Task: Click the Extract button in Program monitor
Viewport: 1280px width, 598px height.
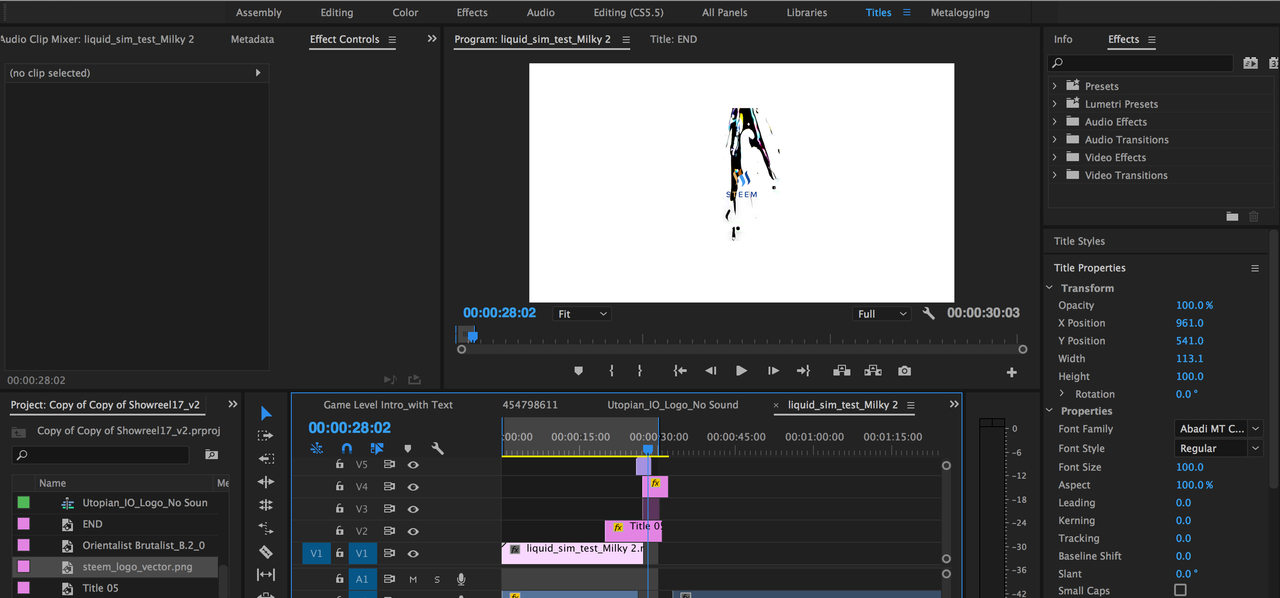Action: pyautogui.click(x=873, y=371)
